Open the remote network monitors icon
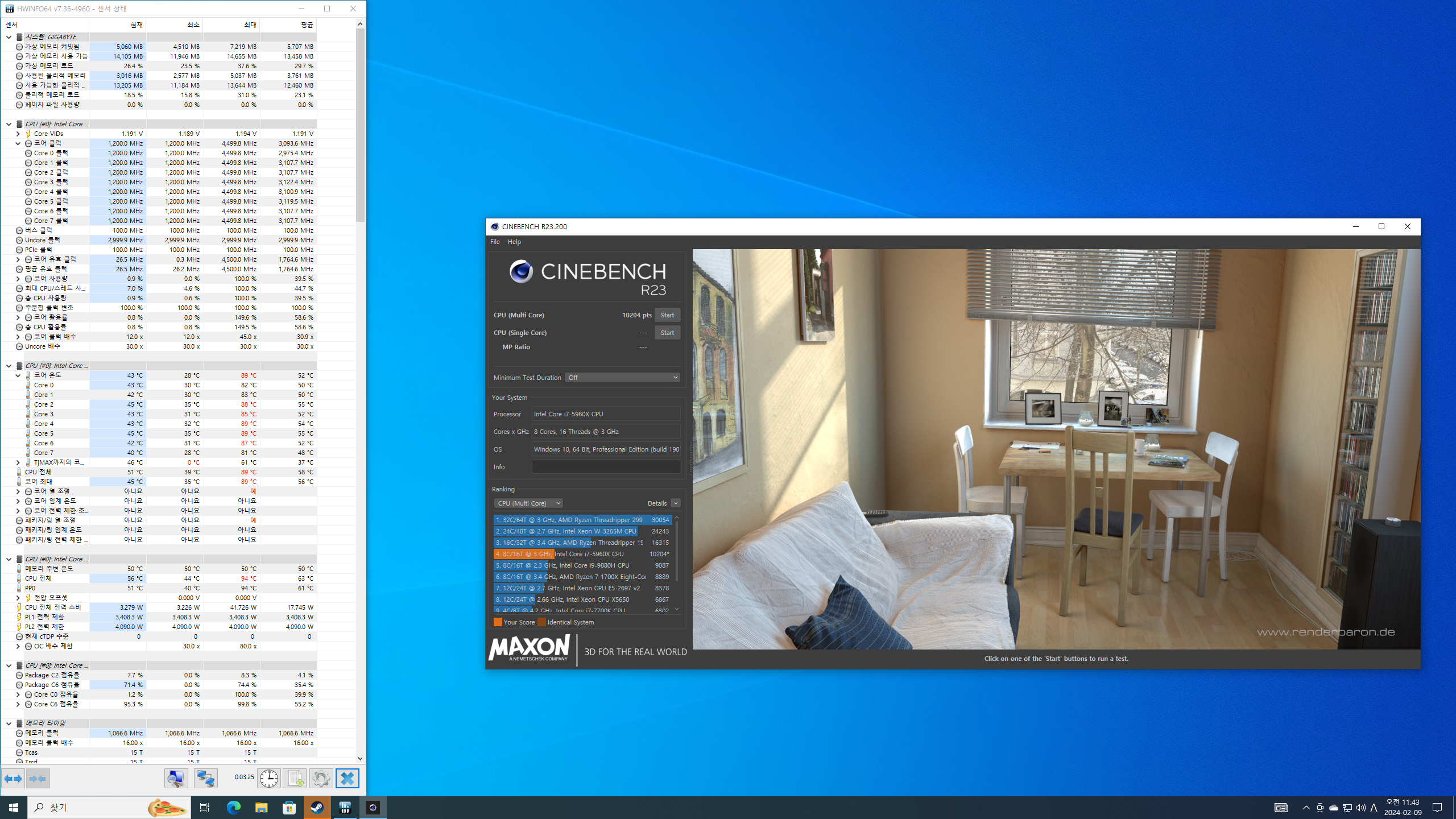The width and height of the screenshot is (1456, 819). coord(205,779)
